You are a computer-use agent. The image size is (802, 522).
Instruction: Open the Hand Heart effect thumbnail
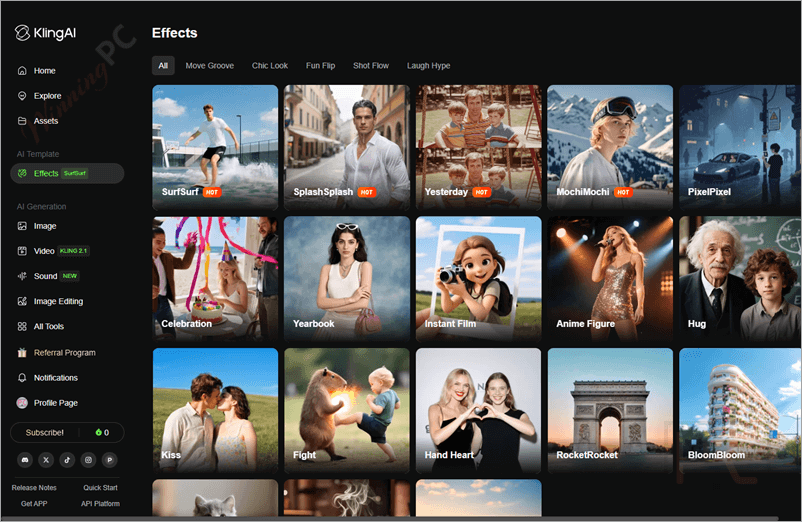tap(478, 411)
